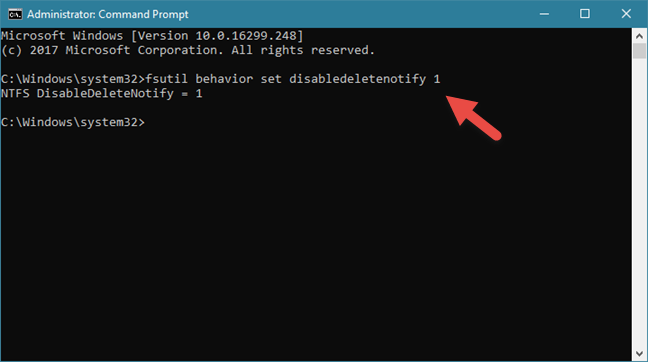Minimize the Administrator Command Prompt window
Viewport: 648px width, 362px height.
[x=544, y=14]
